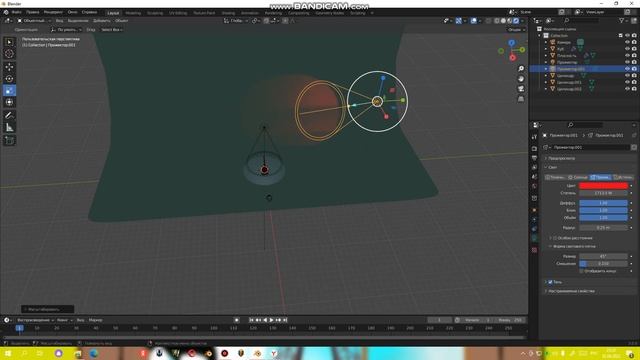Open the red light color swatch
The width and height of the screenshot is (640, 360).
point(603,186)
